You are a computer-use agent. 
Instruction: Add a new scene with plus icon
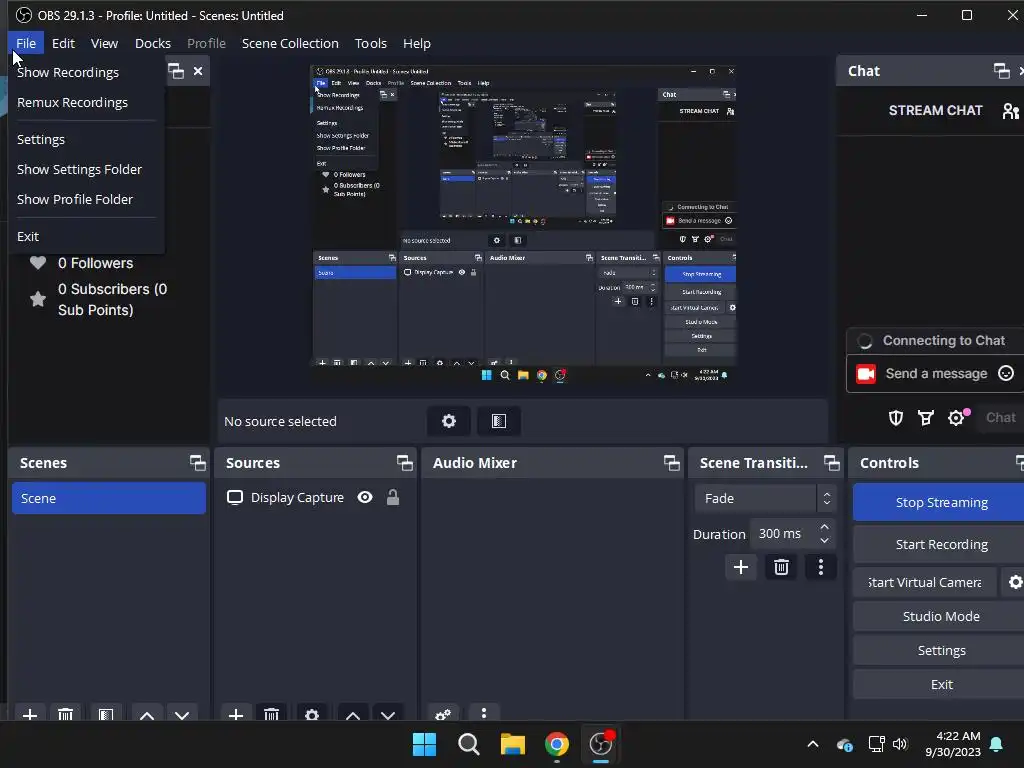tap(29, 715)
